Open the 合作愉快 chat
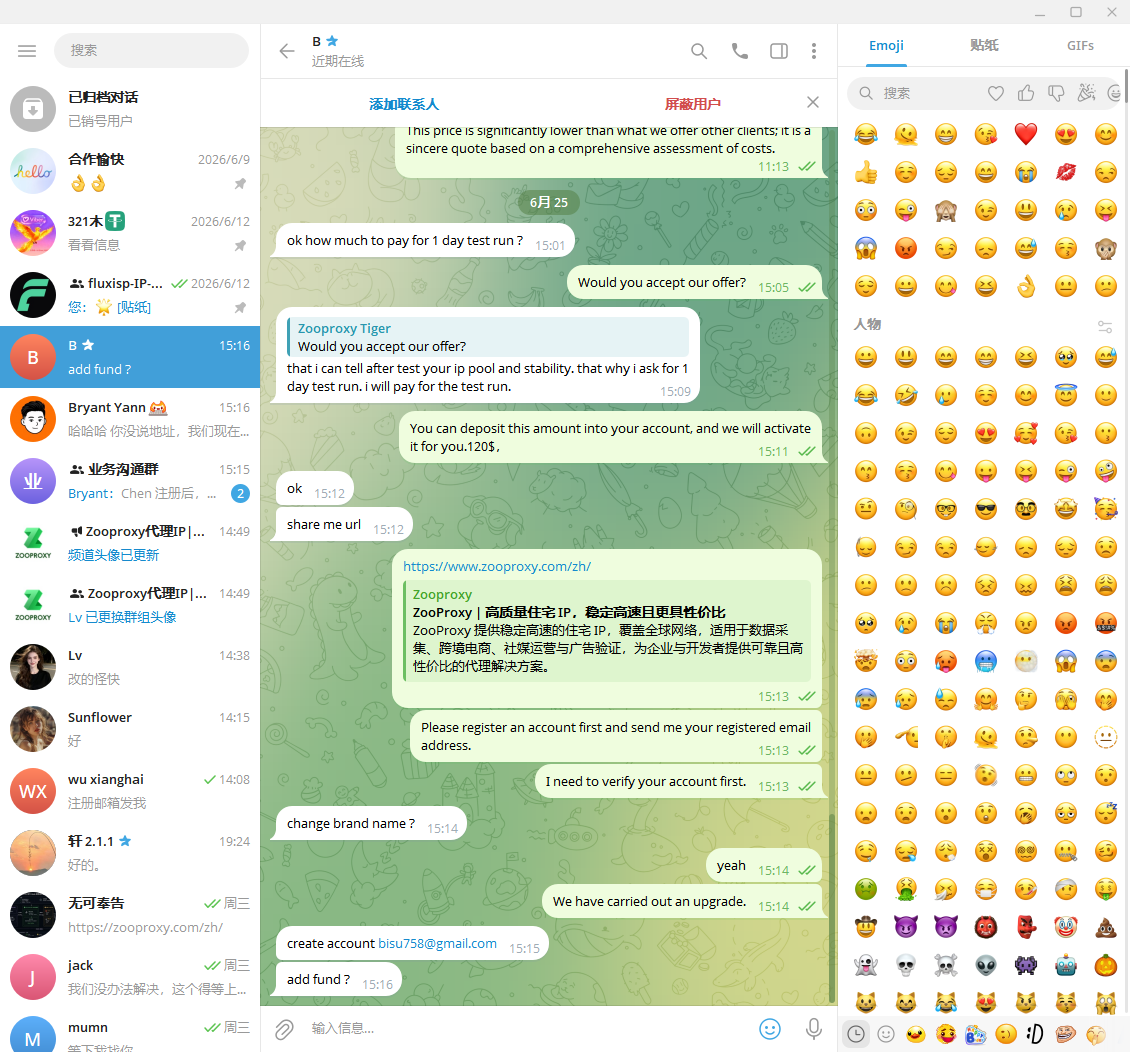 coord(130,171)
